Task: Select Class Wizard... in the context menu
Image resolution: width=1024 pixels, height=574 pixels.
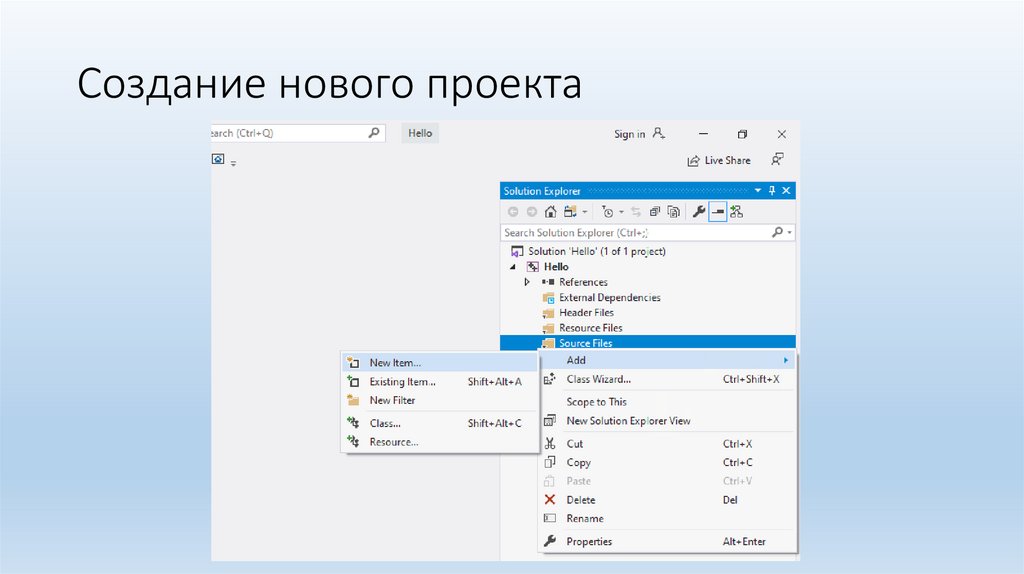Action: 598,379
